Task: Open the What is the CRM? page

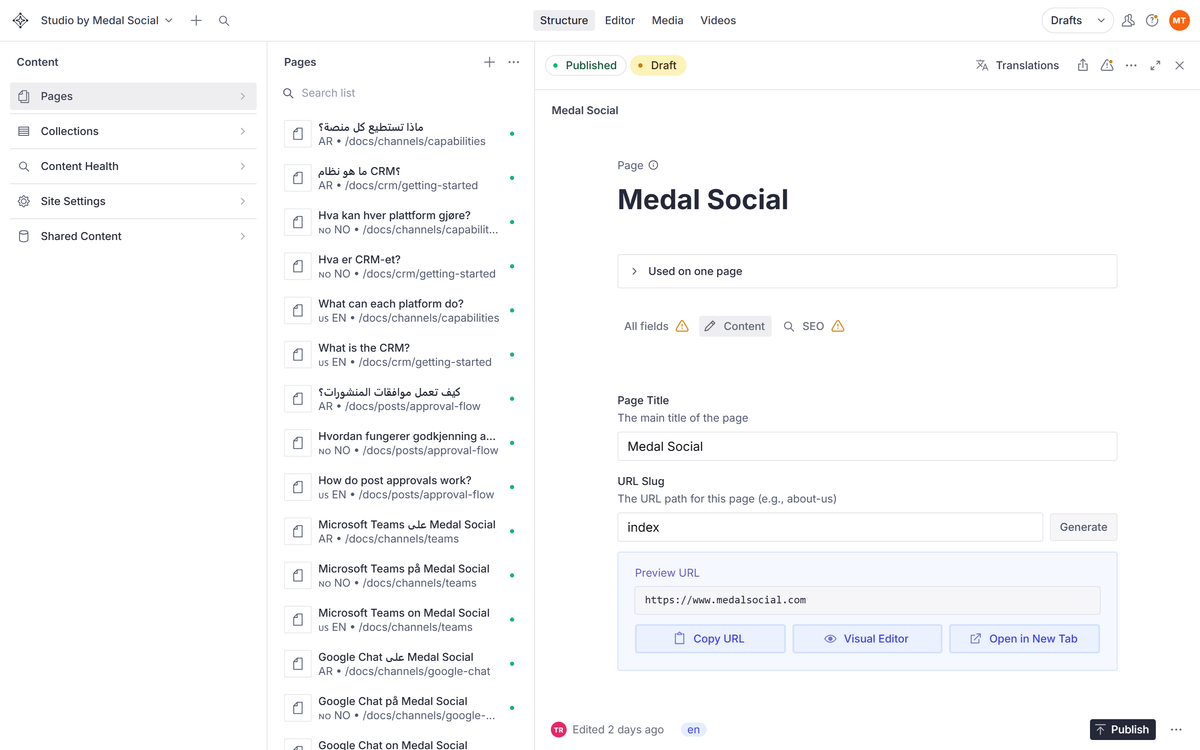Action: tap(400, 354)
